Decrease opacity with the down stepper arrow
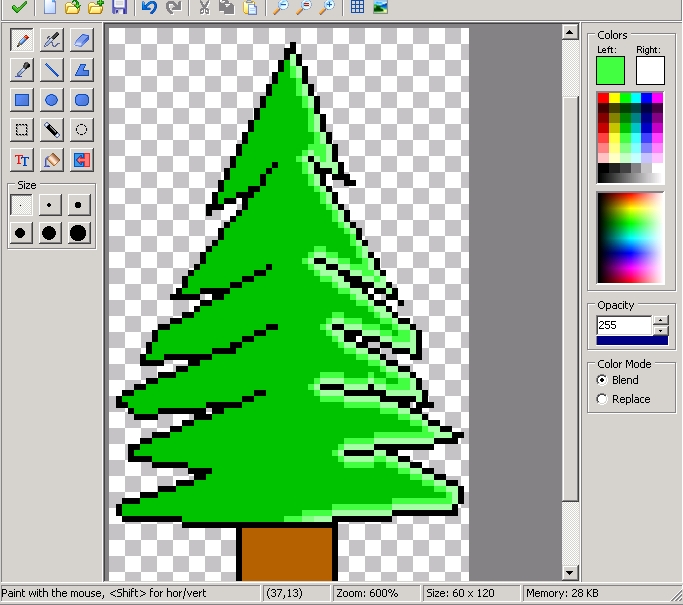The width and height of the screenshot is (683, 605). [660, 330]
